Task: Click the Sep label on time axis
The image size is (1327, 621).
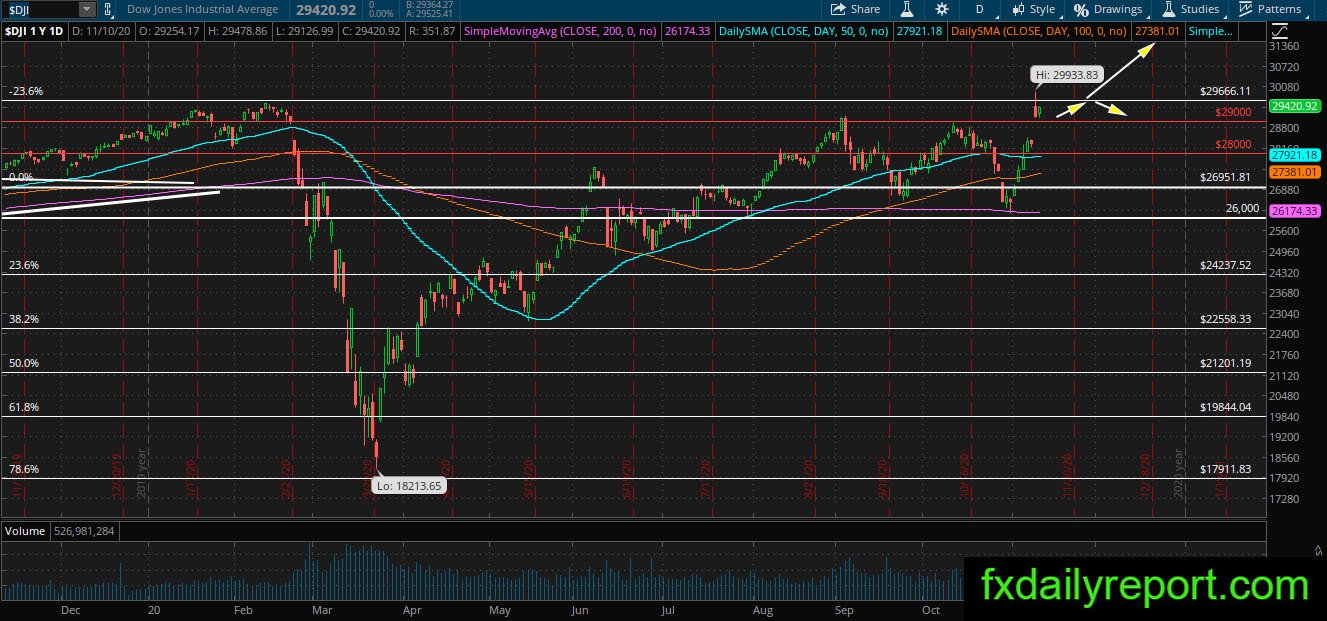Action: pos(844,609)
